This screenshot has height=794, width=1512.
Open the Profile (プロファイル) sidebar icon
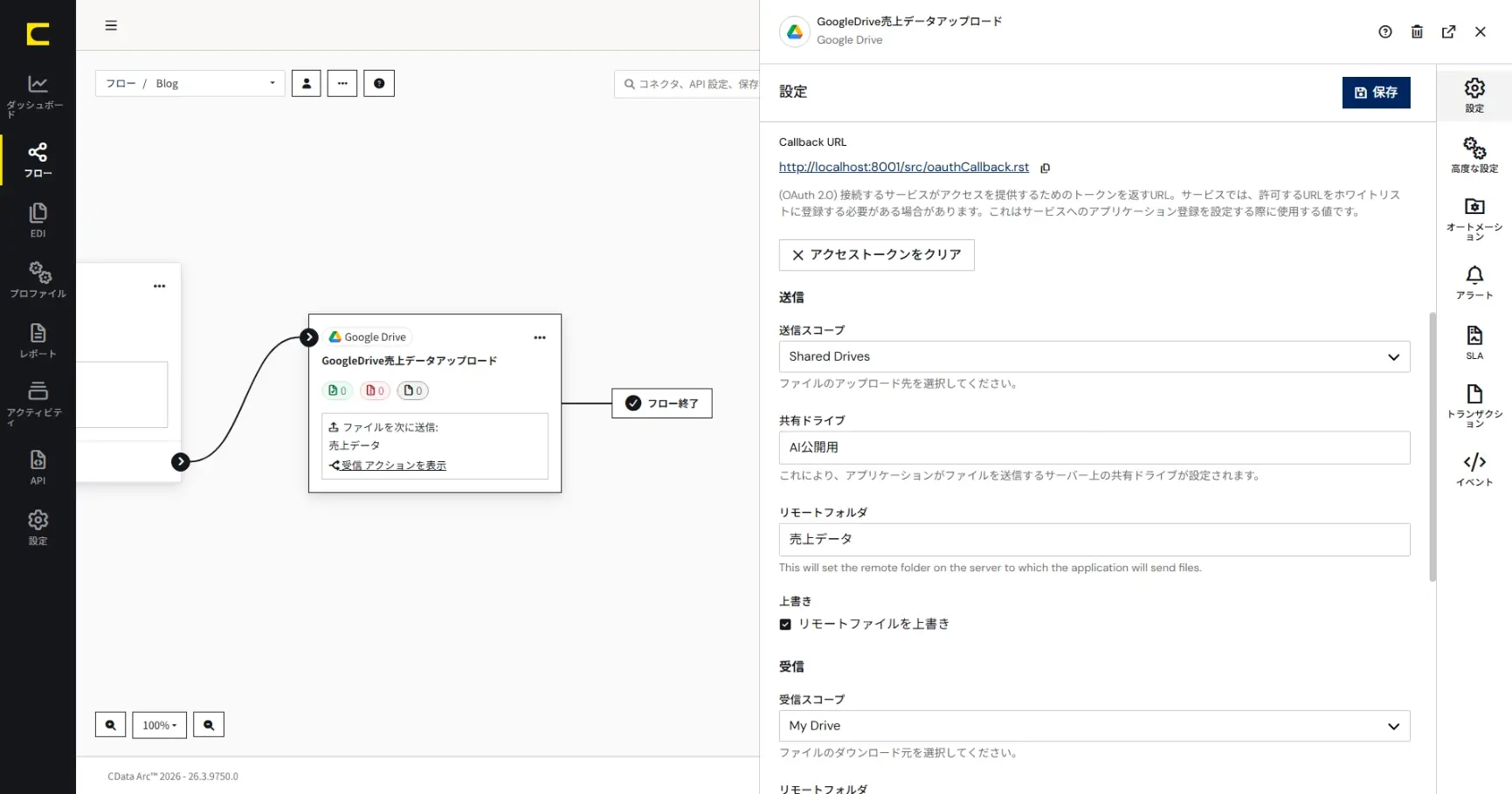(x=38, y=280)
